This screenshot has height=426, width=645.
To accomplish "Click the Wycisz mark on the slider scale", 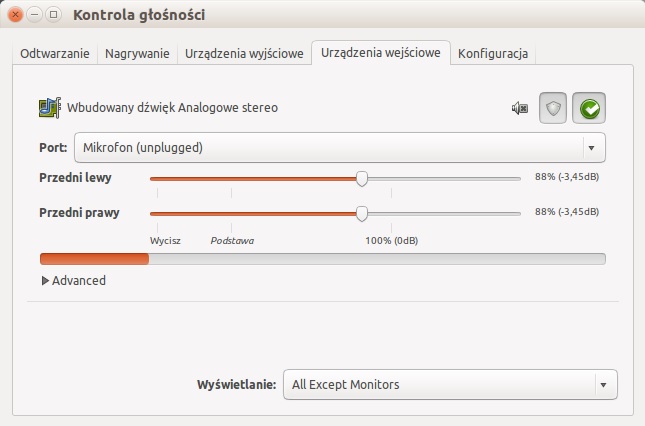I will 165,241.
